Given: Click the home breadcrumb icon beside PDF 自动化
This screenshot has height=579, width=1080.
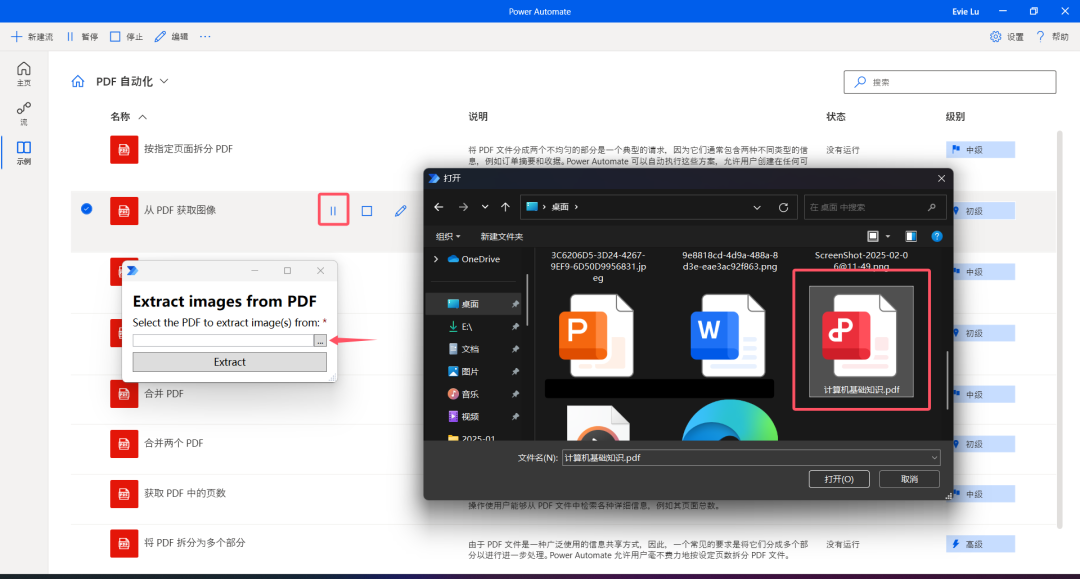Looking at the screenshot, I should point(78,82).
